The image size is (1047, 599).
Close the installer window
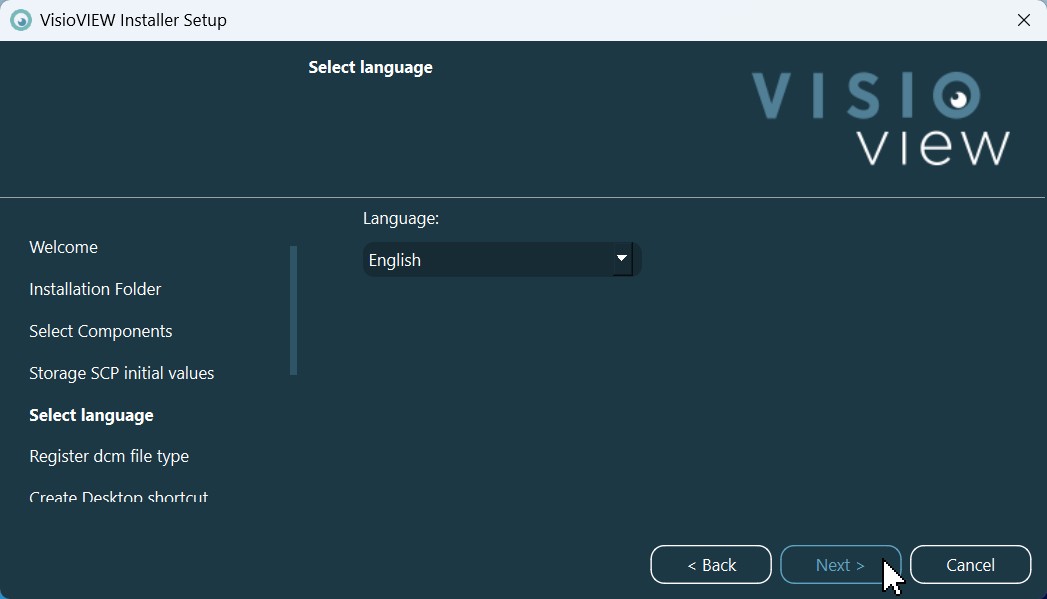point(1023,20)
